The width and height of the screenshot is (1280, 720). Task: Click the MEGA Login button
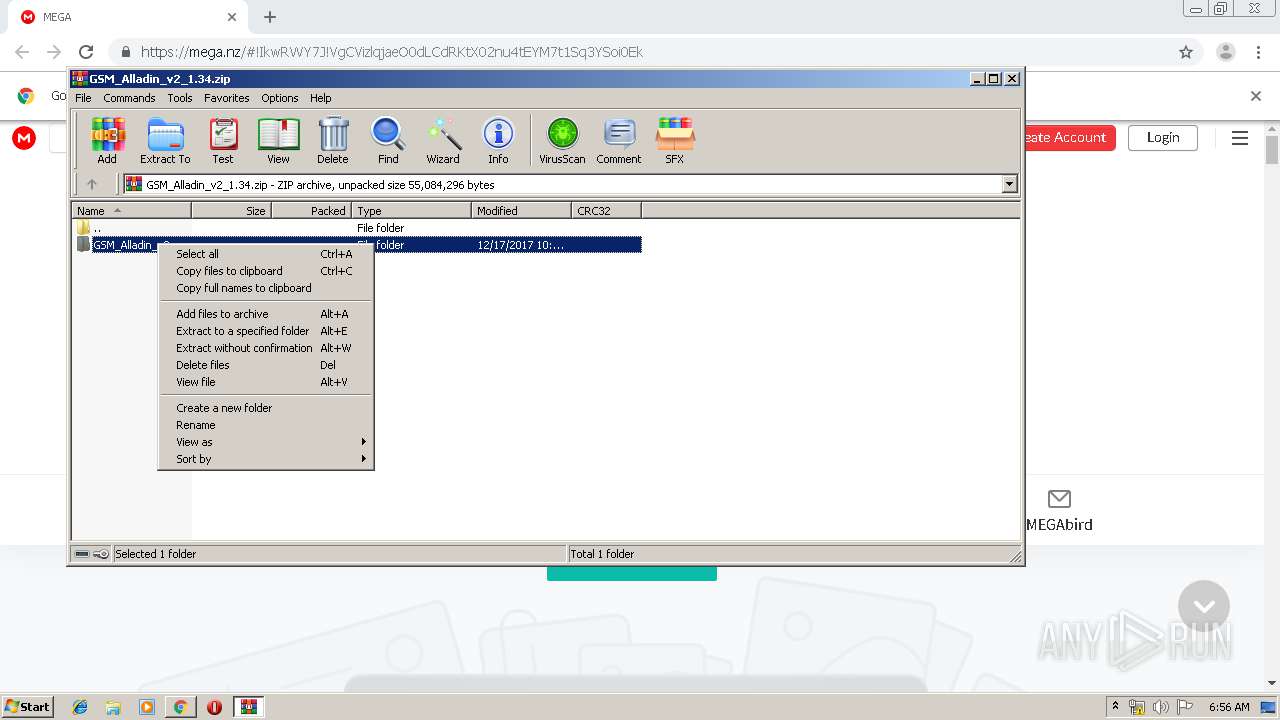(1163, 138)
